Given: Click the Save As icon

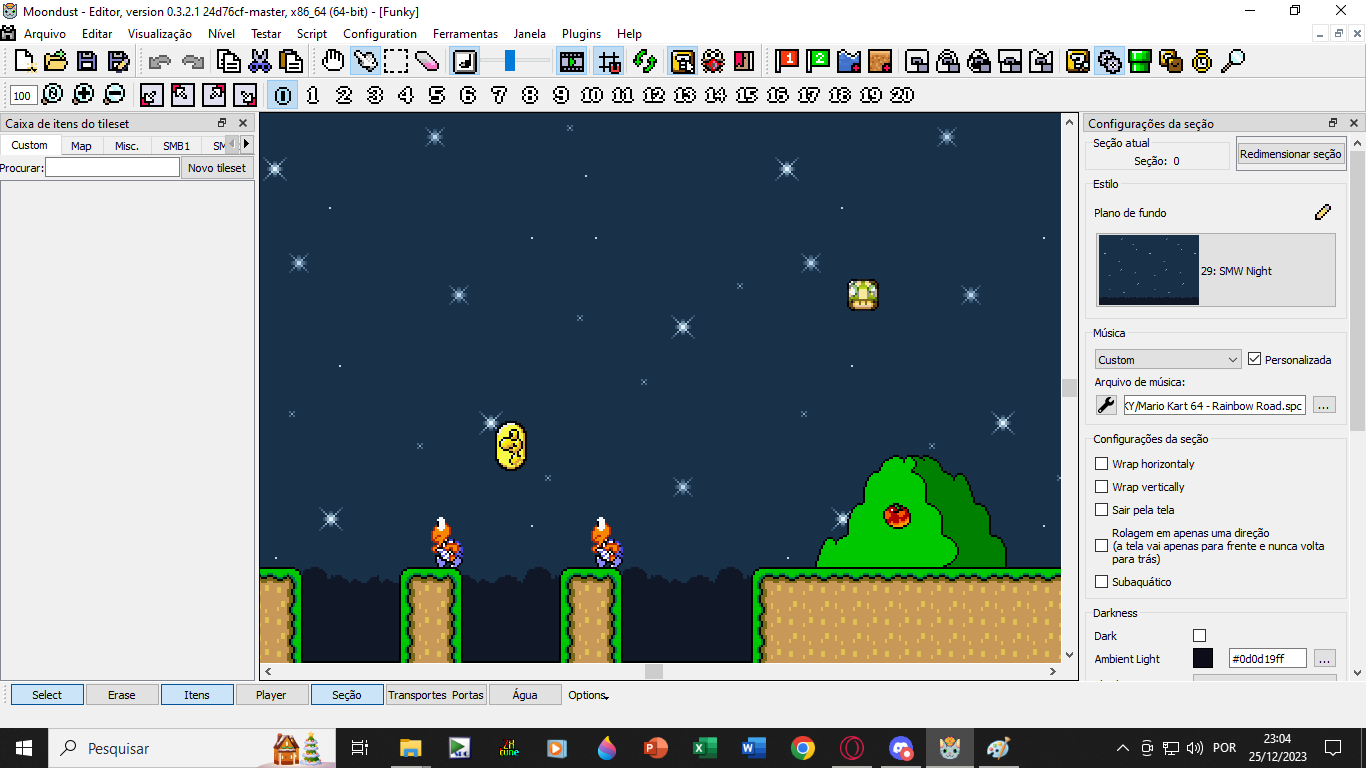Looking at the screenshot, I should (119, 61).
